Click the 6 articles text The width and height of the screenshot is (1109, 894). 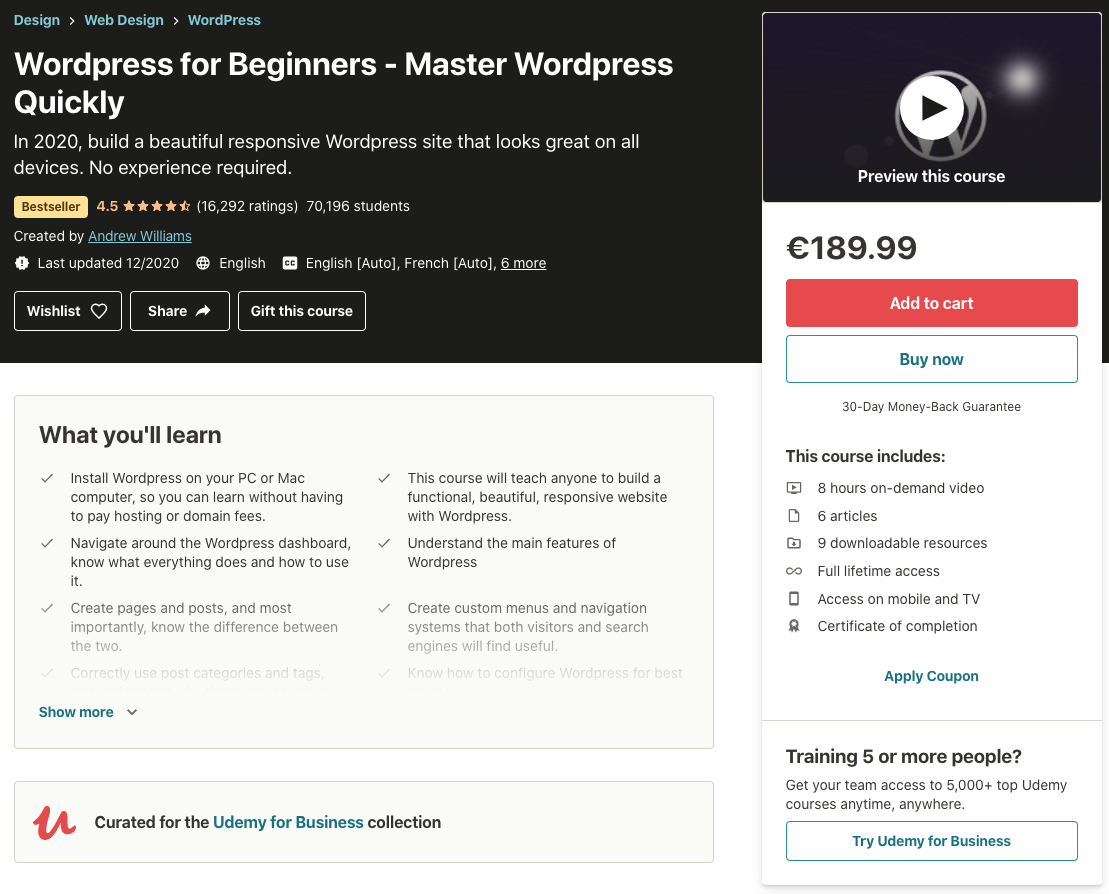pyautogui.click(x=847, y=516)
